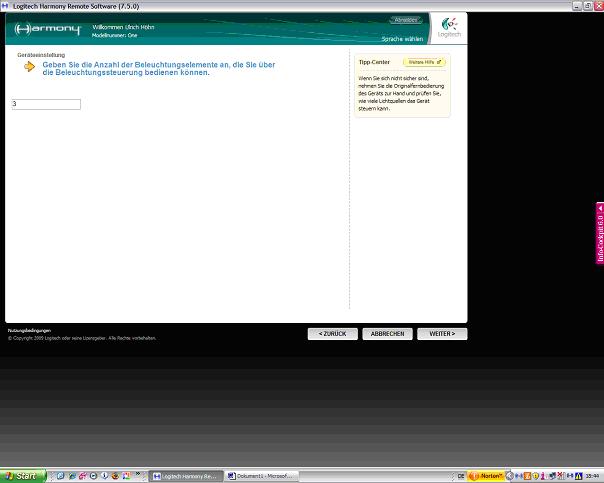Click the Weitere Hilfe button in Tipp-Center
The image size is (604, 483).
tap(424, 62)
